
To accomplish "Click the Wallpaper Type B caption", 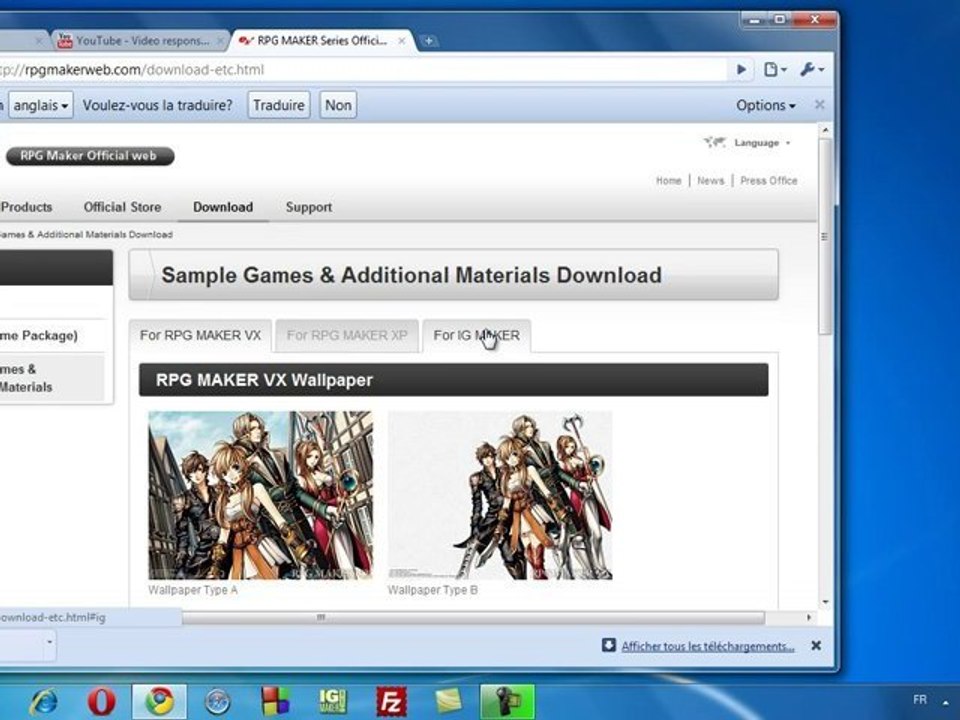I will [x=432, y=590].
